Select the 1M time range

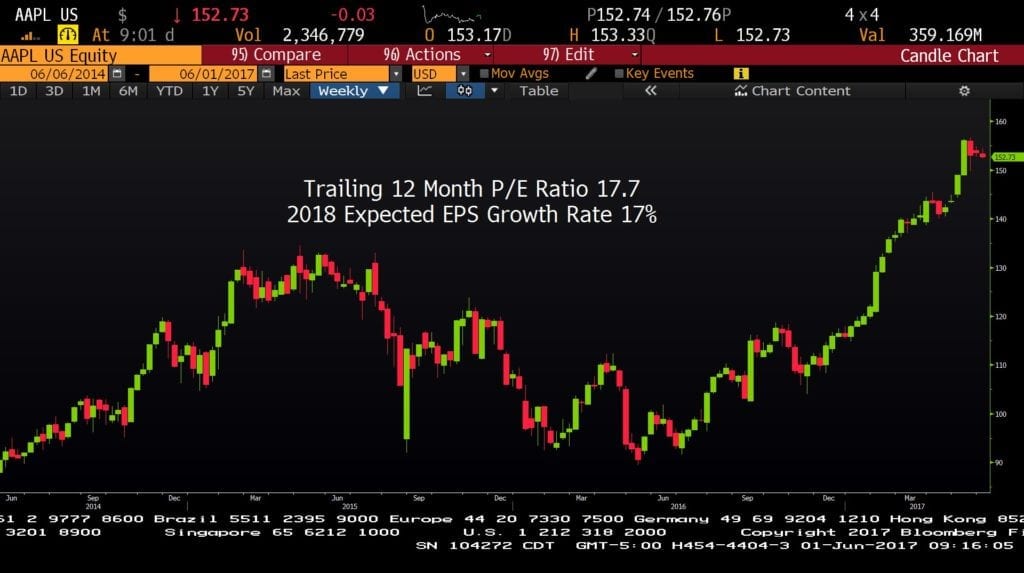click(x=91, y=91)
